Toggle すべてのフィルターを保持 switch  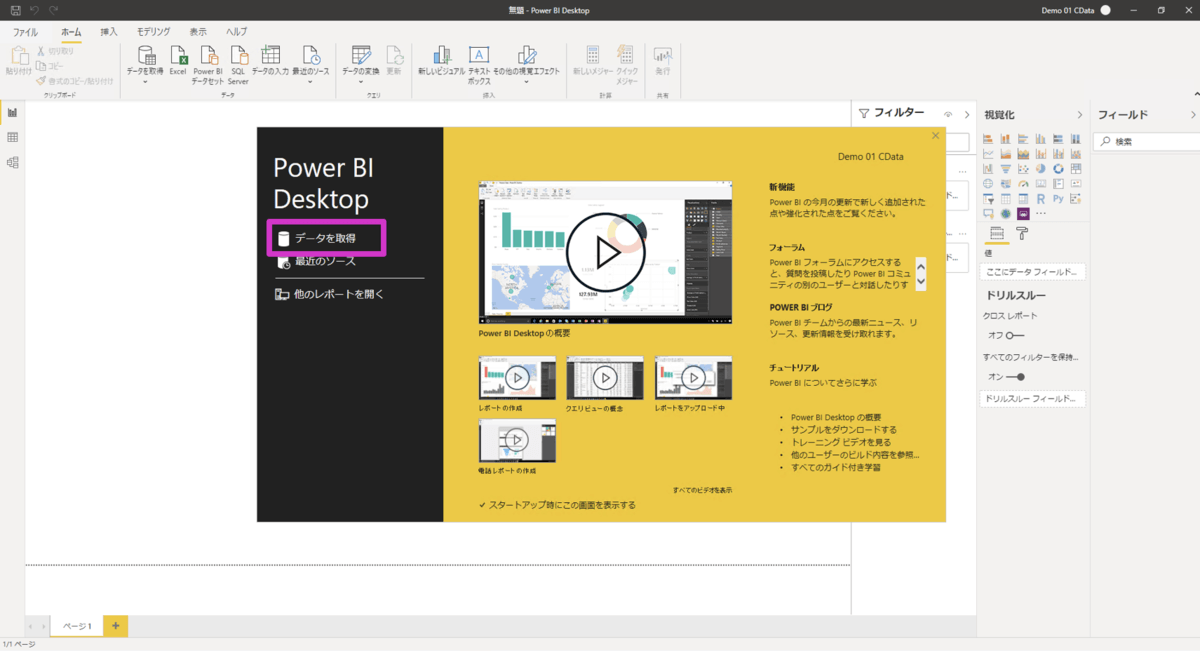(x=1015, y=377)
